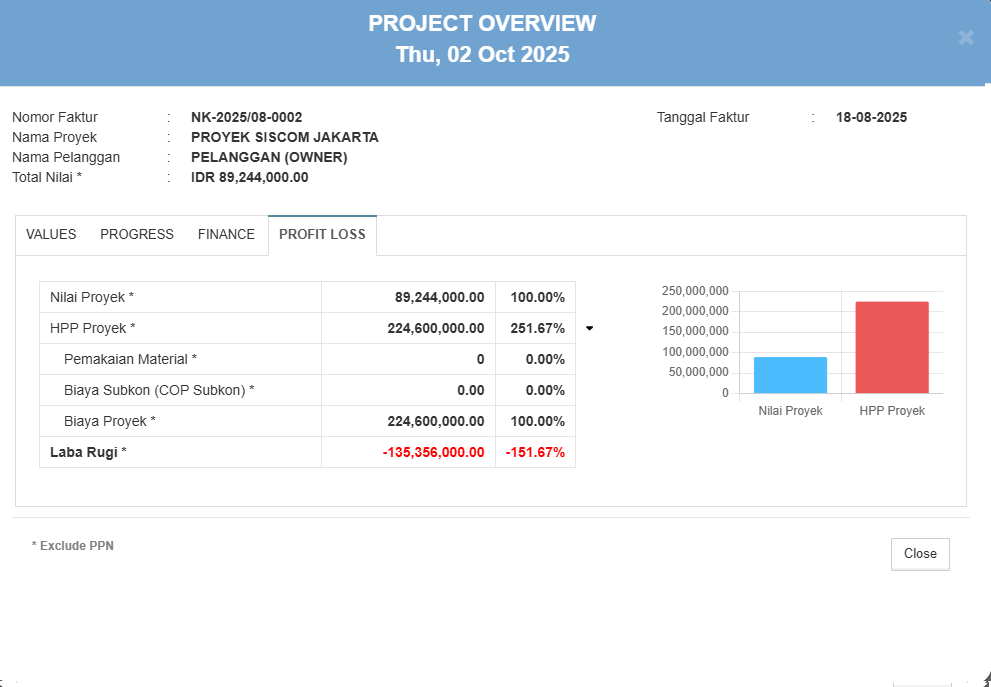Image resolution: width=991 pixels, height=687 pixels.
Task: Collapse HPP Proyek breakdown using the caret arrow
Action: pos(589,328)
